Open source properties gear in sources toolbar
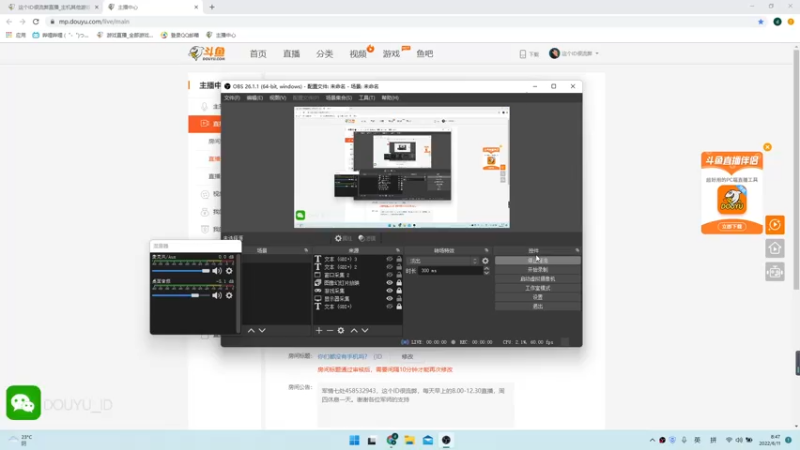The height and width of the screenshot is (450, 800). tap(341, 331)
